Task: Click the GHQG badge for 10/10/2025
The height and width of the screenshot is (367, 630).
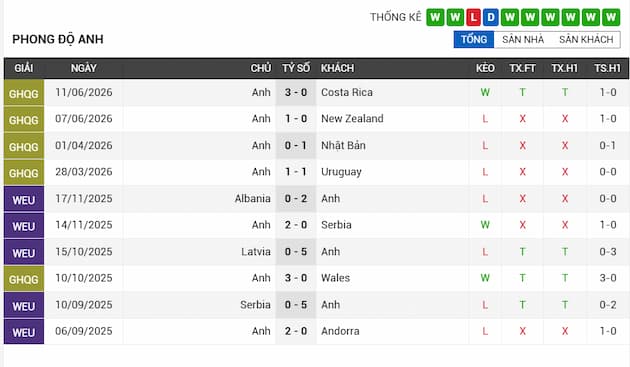Action: point(24,279)
